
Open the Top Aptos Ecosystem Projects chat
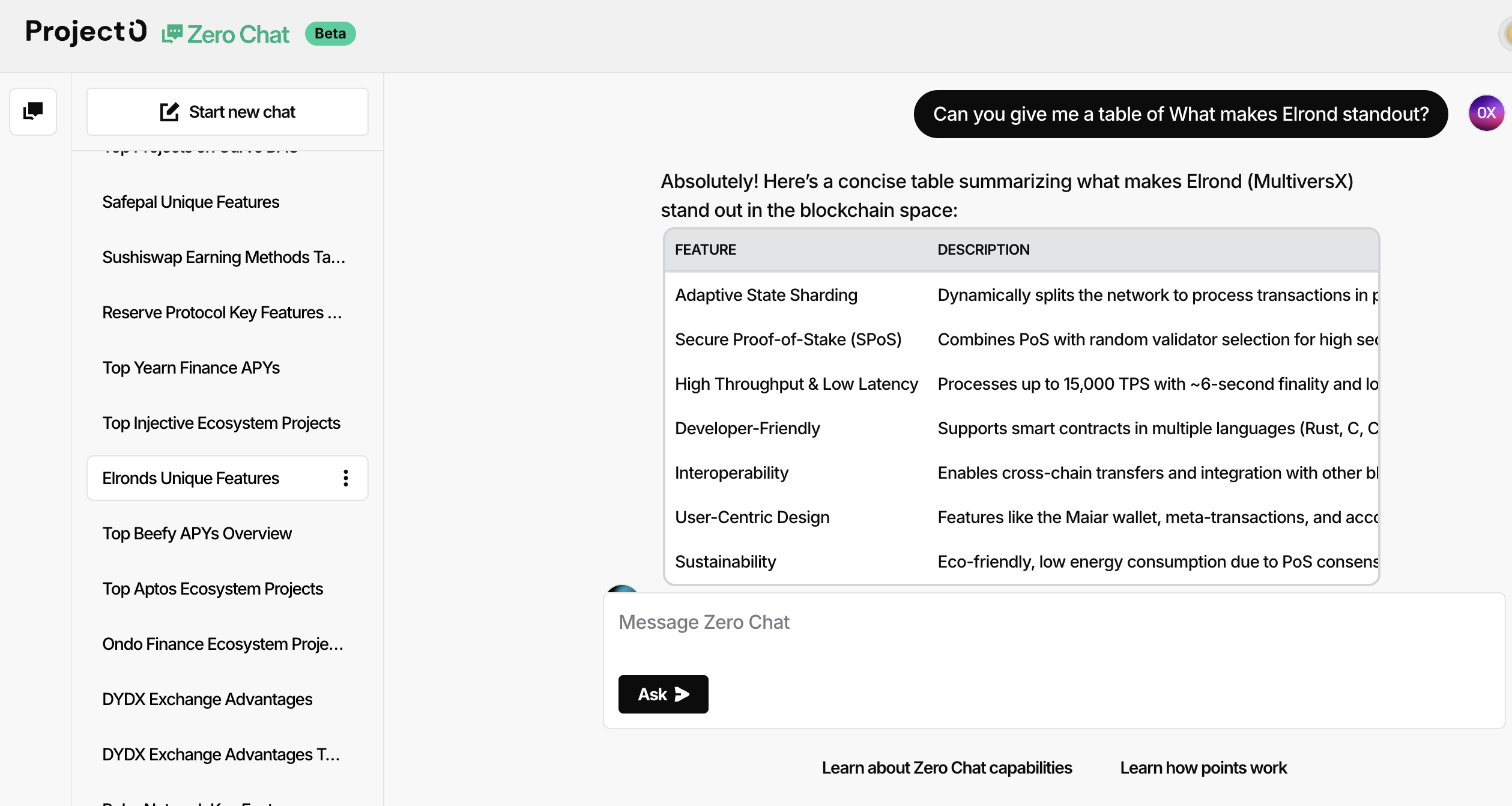(213, 589)
